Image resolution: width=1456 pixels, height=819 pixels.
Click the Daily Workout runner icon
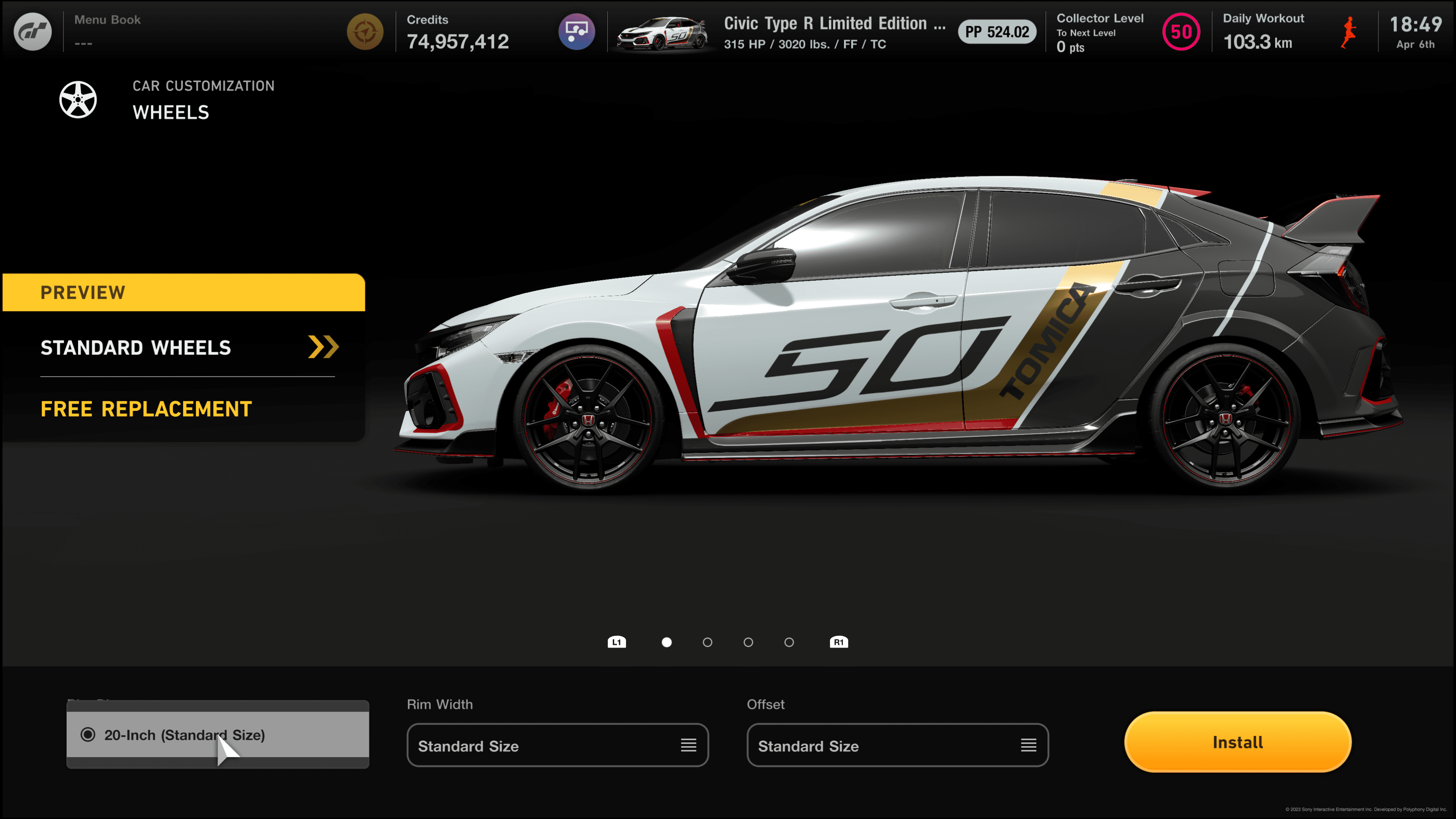[1349, 32]
